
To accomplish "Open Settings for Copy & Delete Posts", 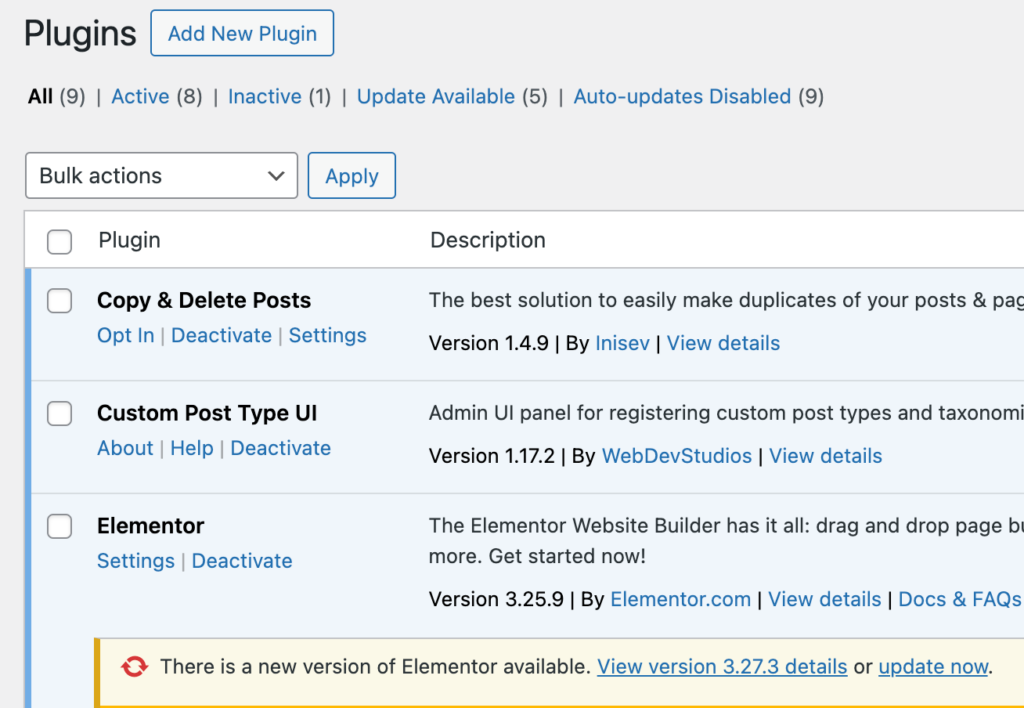I will tap(327, 336).
